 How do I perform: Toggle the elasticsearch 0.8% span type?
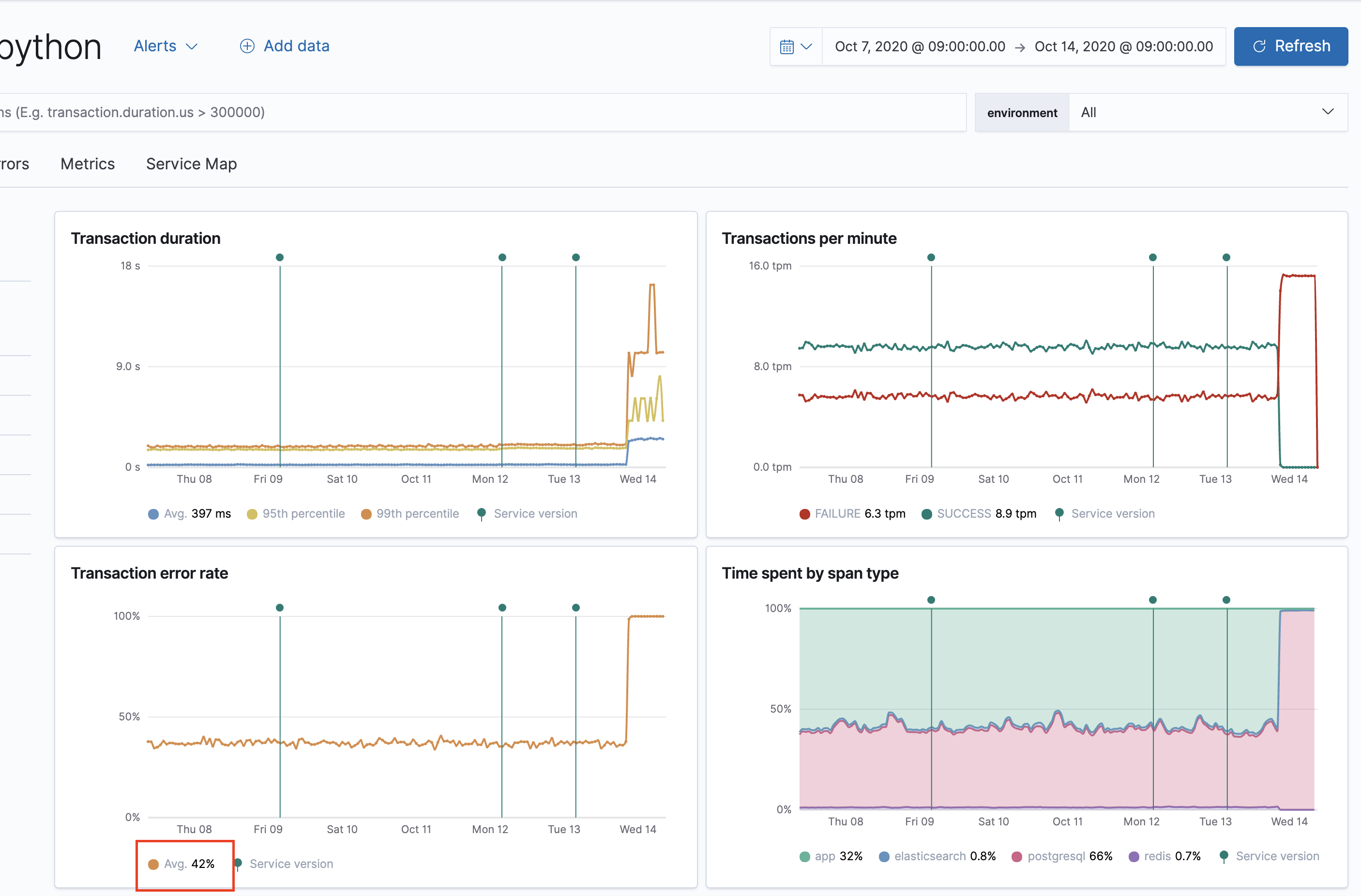pyautogui.click(x=937, y=856)
